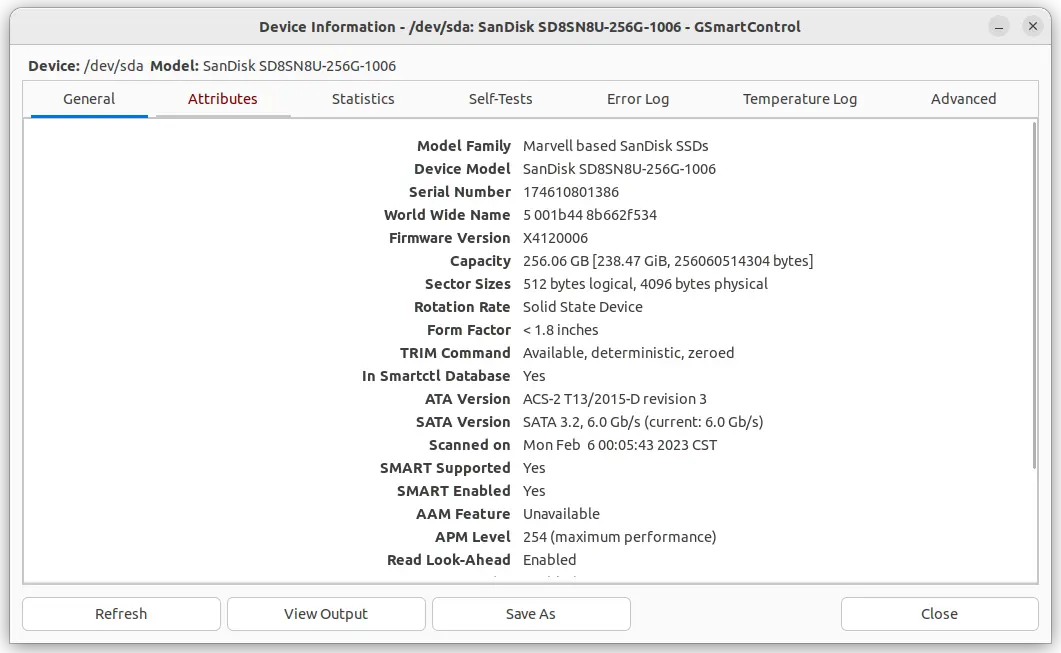Click the Sector Sizes value text
Image resolution: width=1061 pixels, height=653 pixels.
click(646, 284)
